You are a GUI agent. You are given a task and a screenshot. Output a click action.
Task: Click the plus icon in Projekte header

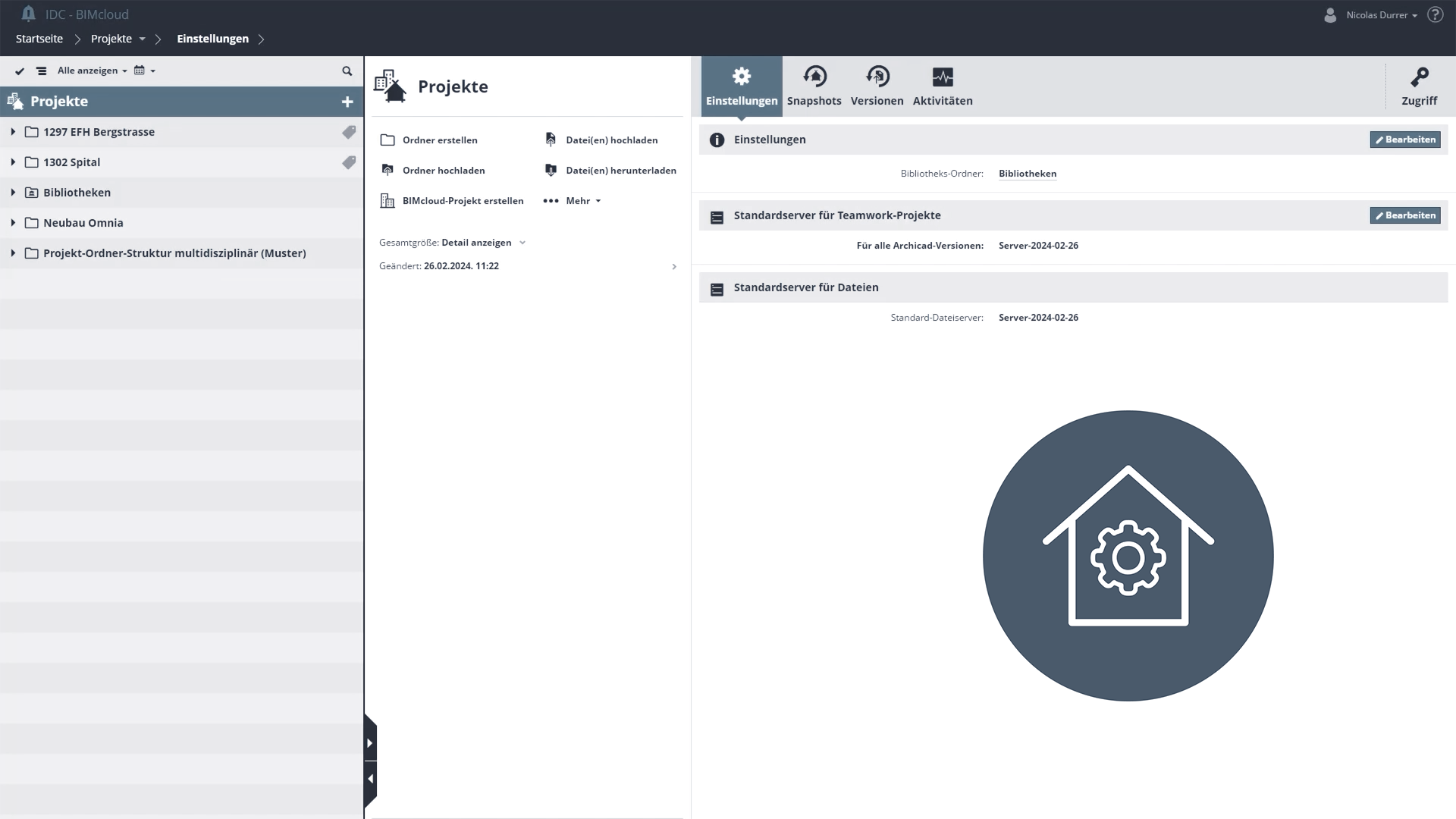347,102
